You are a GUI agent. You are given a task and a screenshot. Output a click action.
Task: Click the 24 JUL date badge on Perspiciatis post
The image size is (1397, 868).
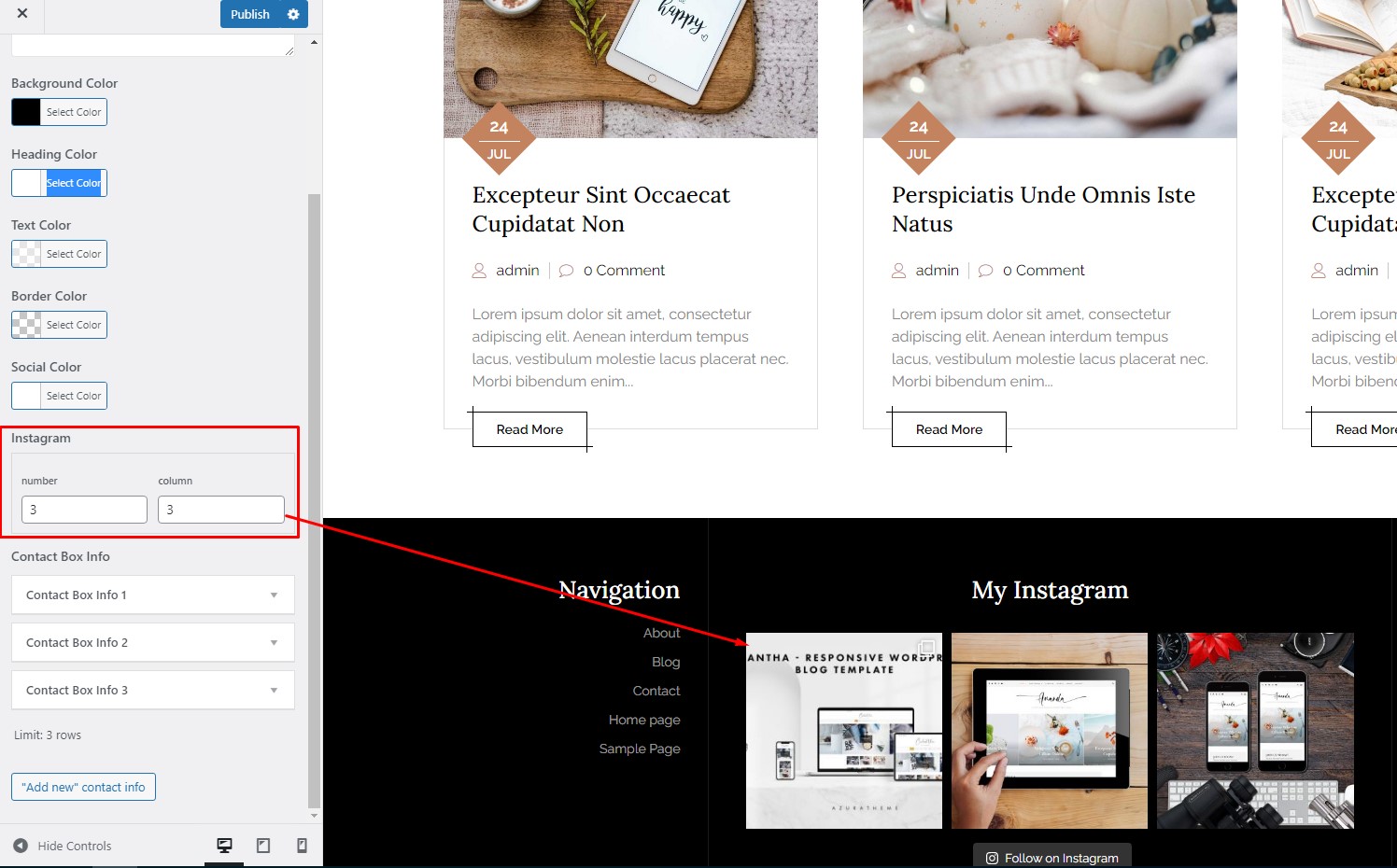(919, 139)
